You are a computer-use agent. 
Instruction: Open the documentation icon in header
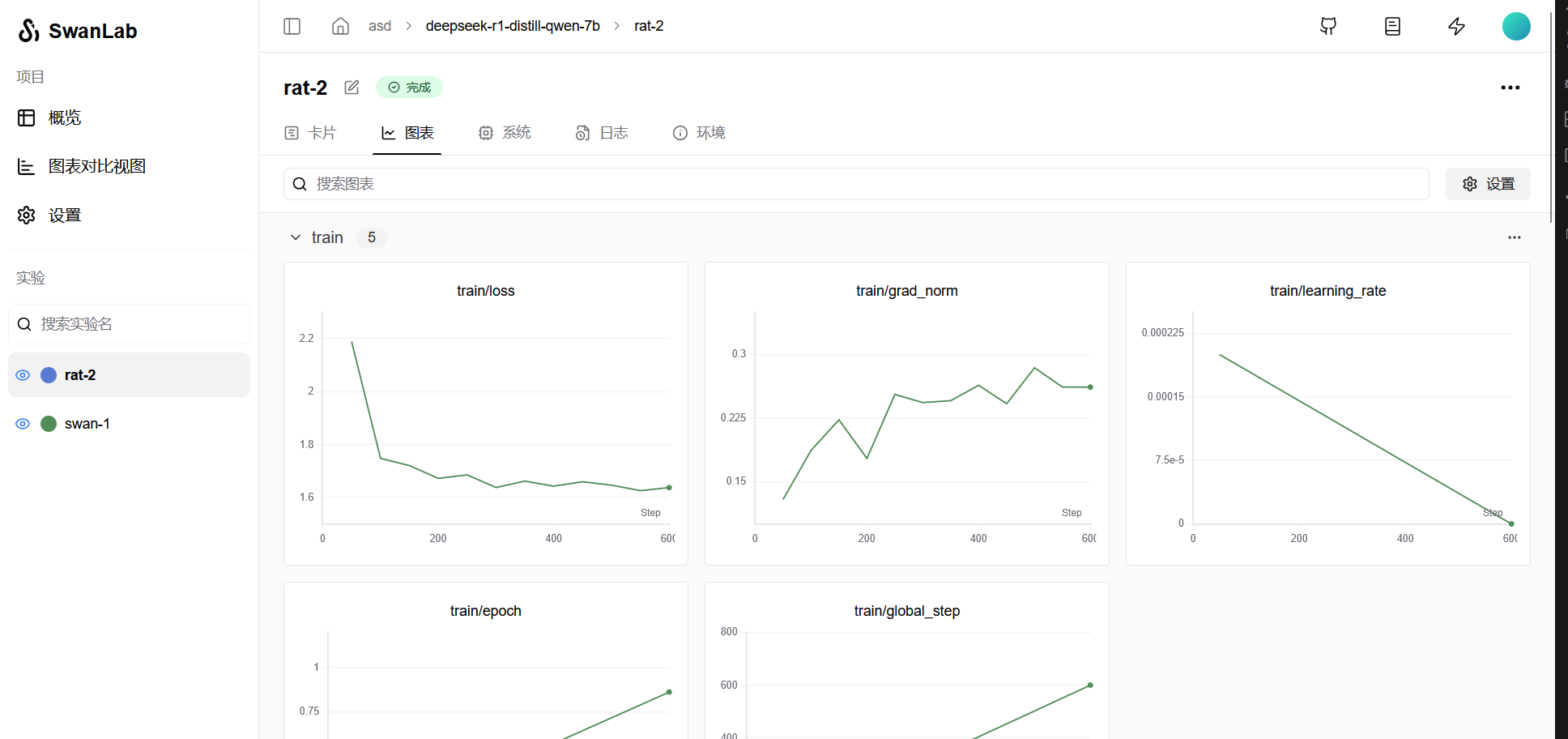(x=1392, y=26)
